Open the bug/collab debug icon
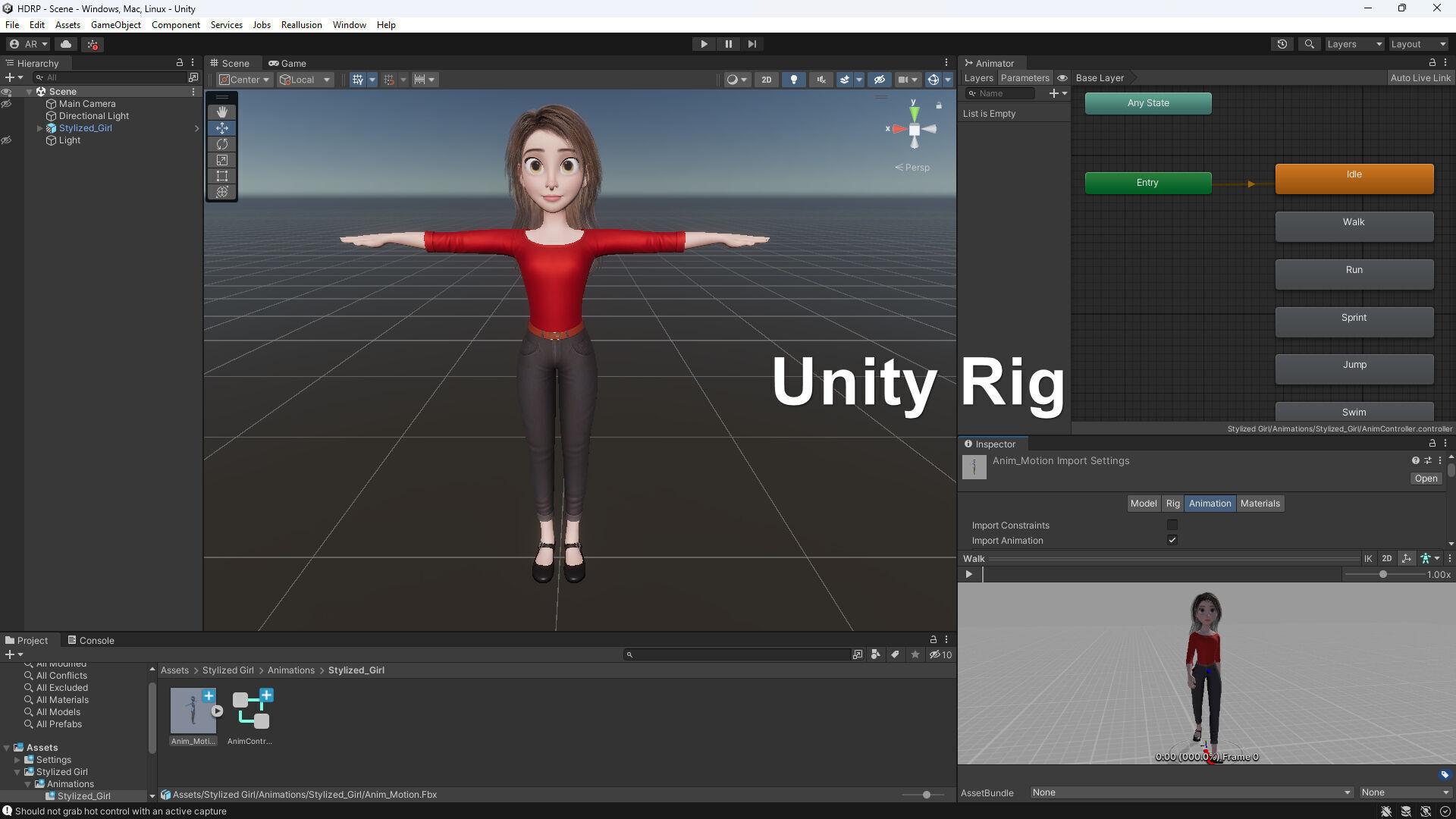Screen dimensions: 1456x819 (93, 44)
